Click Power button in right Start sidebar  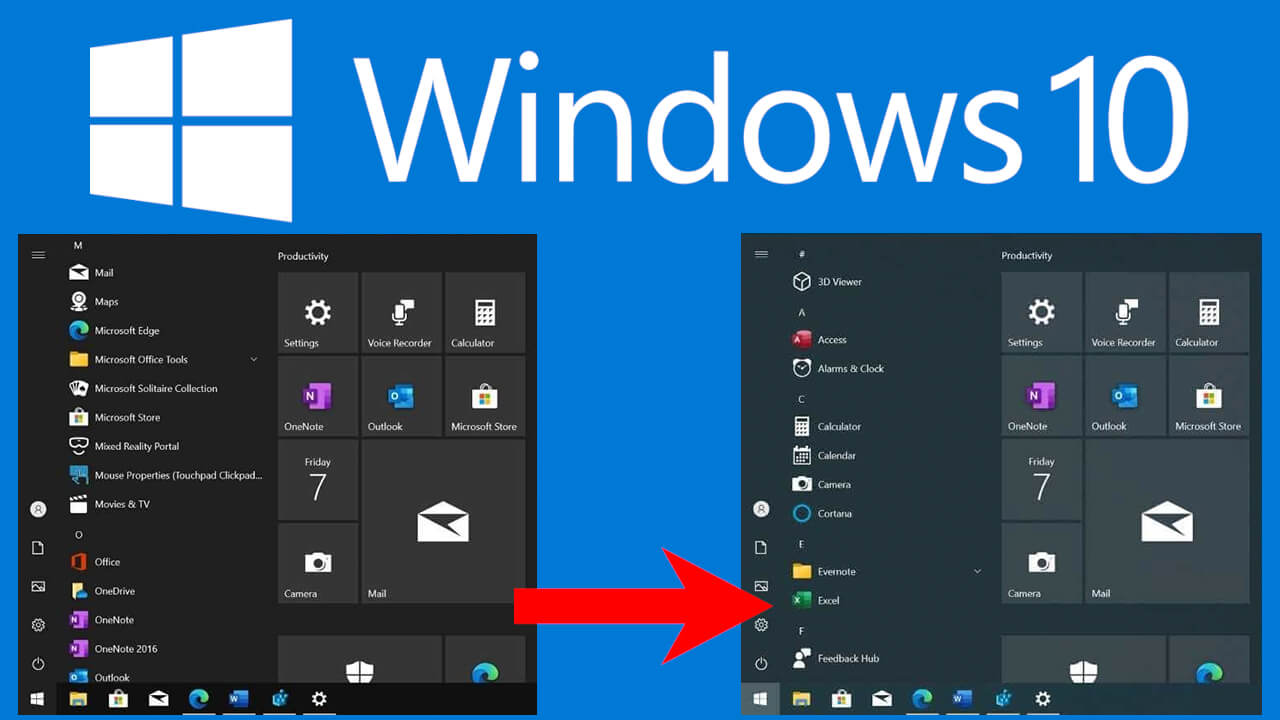[761, 664]
